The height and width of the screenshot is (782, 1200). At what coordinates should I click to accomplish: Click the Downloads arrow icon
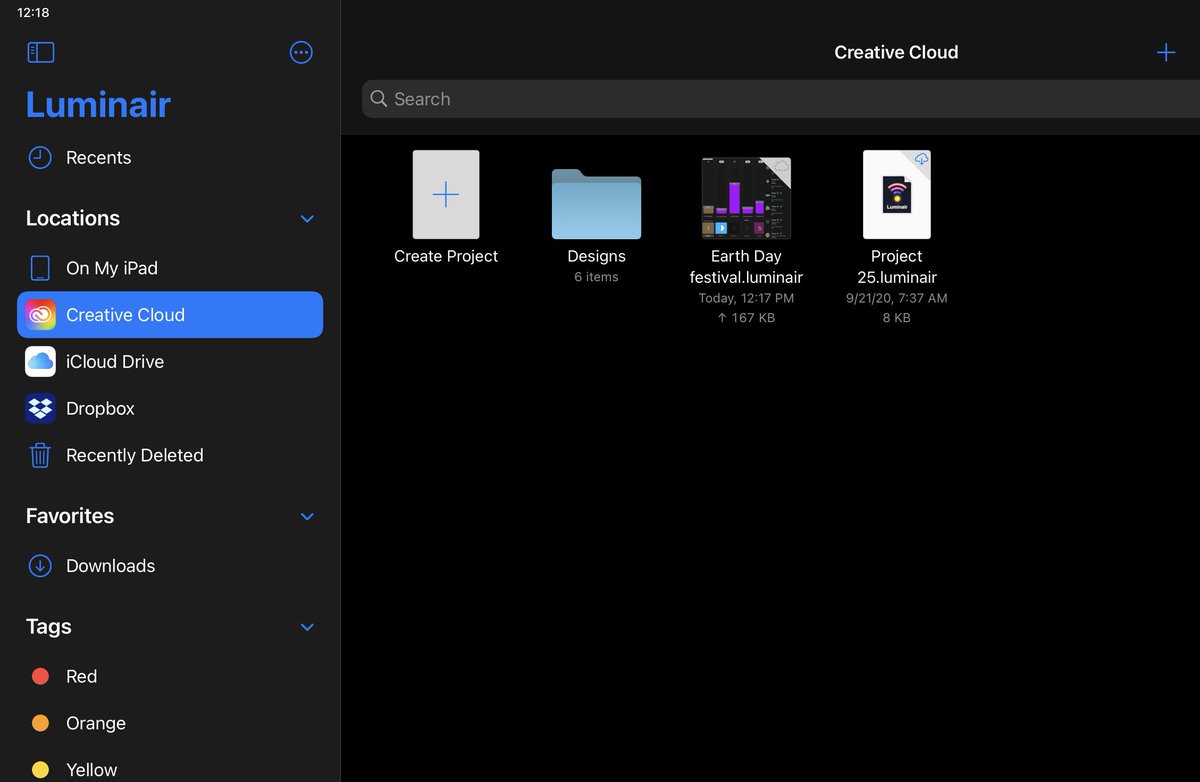point(40,566)
